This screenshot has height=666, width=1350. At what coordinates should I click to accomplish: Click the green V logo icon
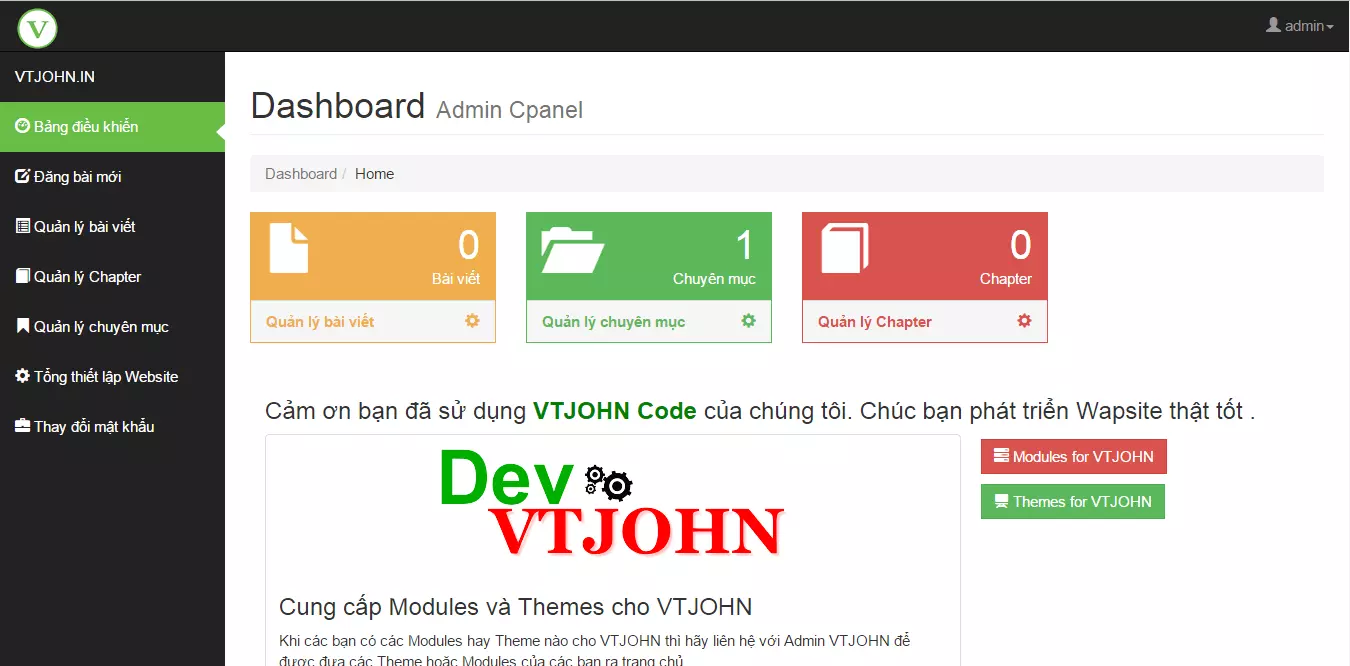click(38, 27)
